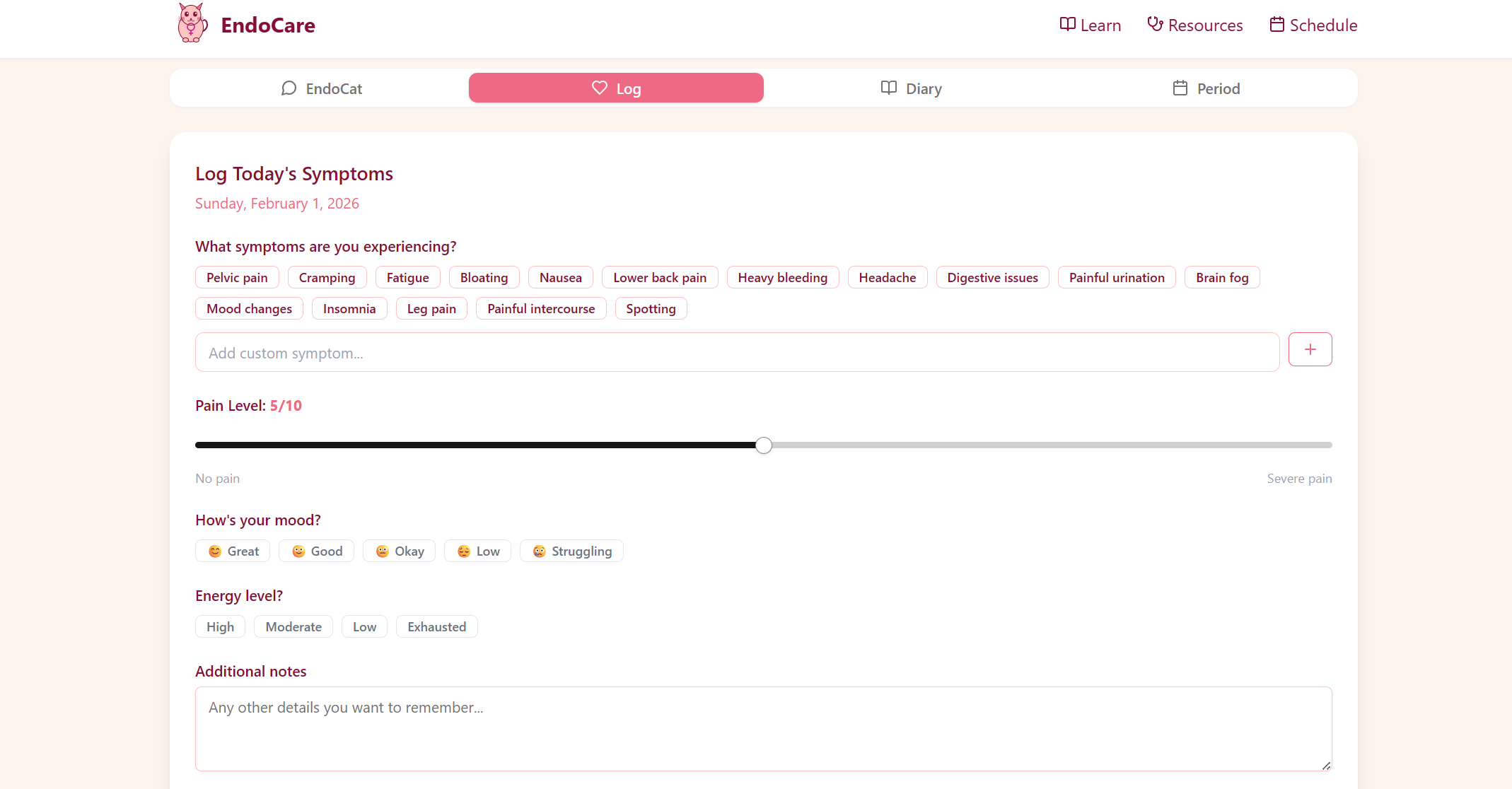This screenshot has height=789, width=1512.
Task: Click the Diary open-book icon
Action: point(888,88)
